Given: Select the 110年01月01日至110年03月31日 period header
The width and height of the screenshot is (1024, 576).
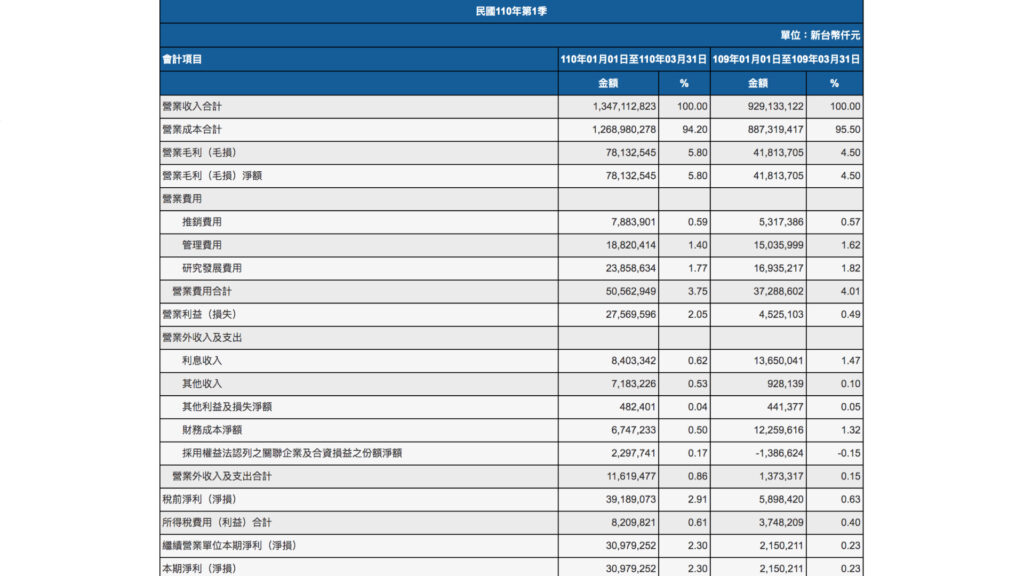Looking at the screenshot, I should [633, 59].
